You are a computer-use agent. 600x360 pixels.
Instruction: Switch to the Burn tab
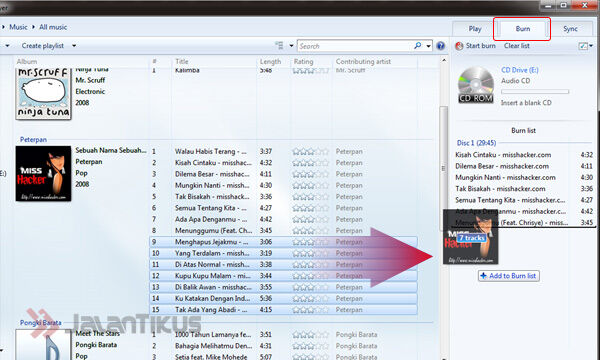coord(522,29)
